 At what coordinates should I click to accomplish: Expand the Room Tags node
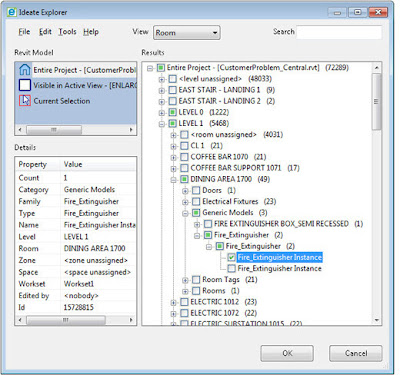click(x=185, y=280)
